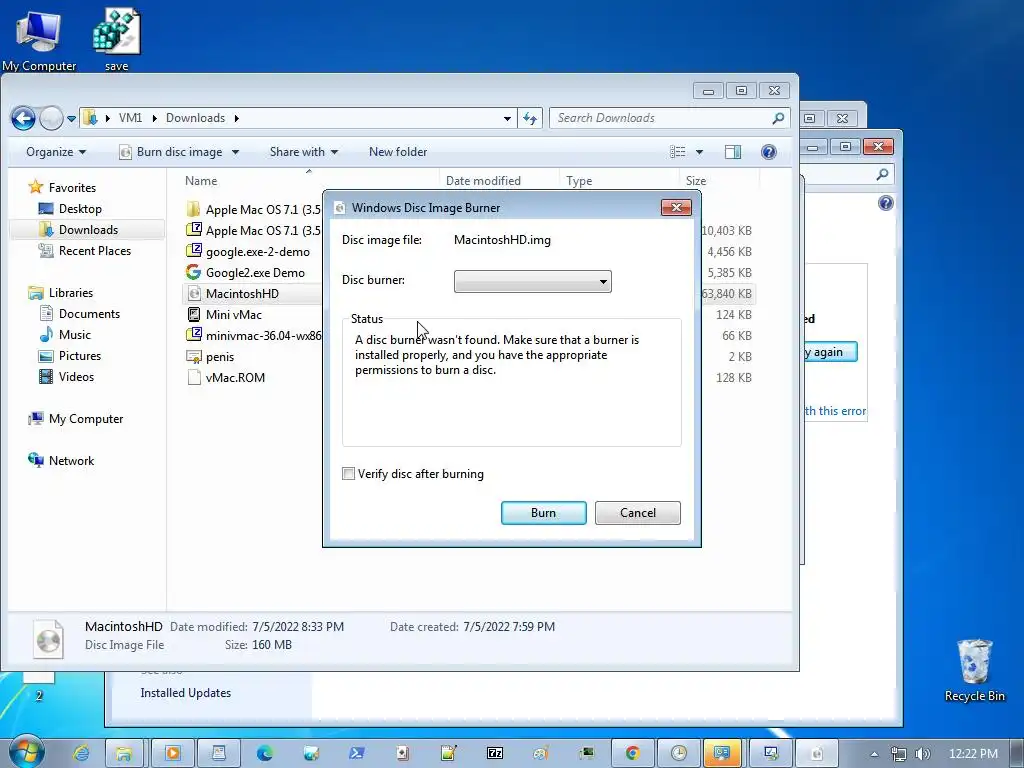Expand the Burn disc image dropdown arrow
This screenshot has width=1024, height=768.
click(235, 152)
